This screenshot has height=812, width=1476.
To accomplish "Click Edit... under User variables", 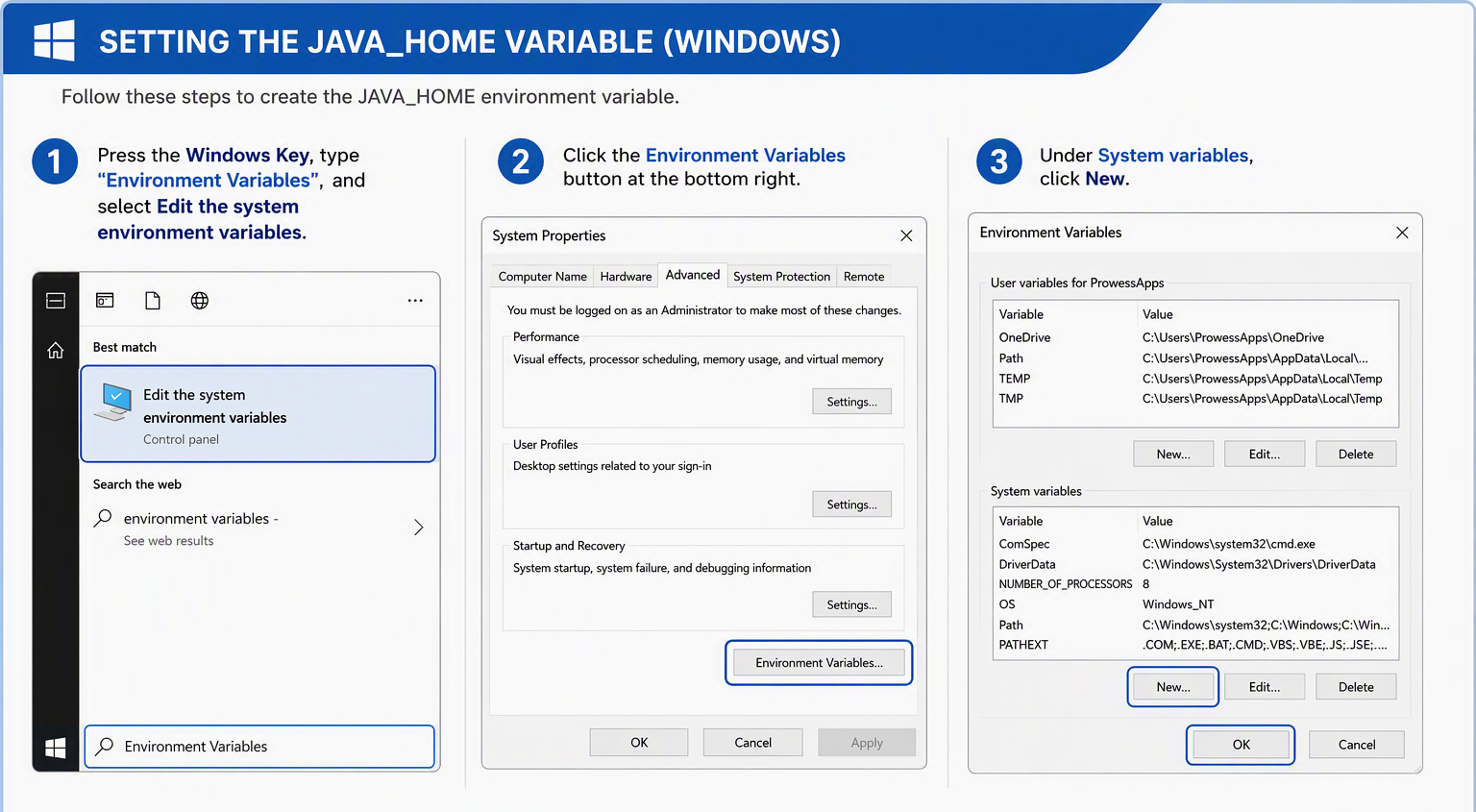I will coord(1265,455).
